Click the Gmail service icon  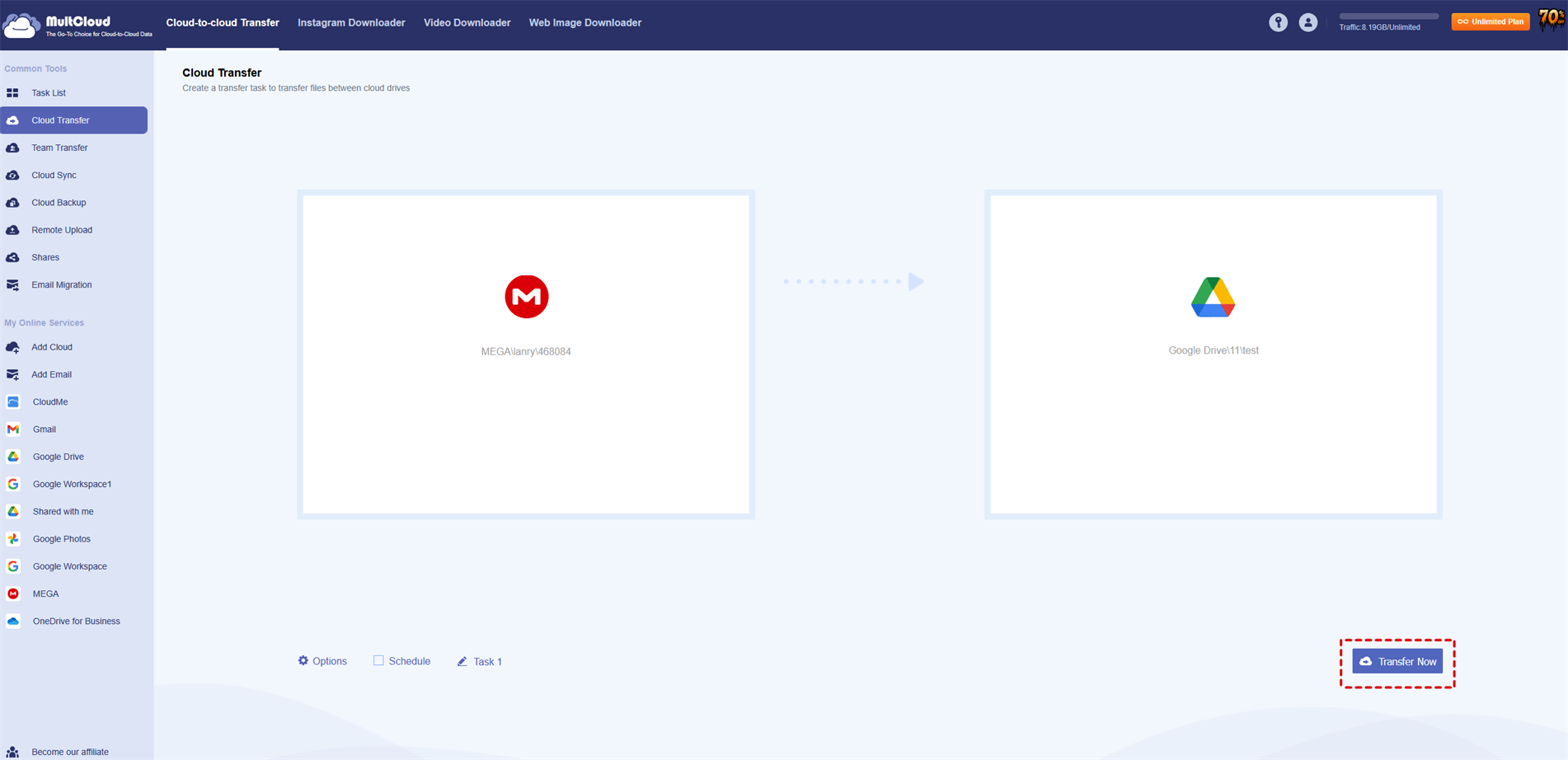pyautogui.click(x=13, y=429)
